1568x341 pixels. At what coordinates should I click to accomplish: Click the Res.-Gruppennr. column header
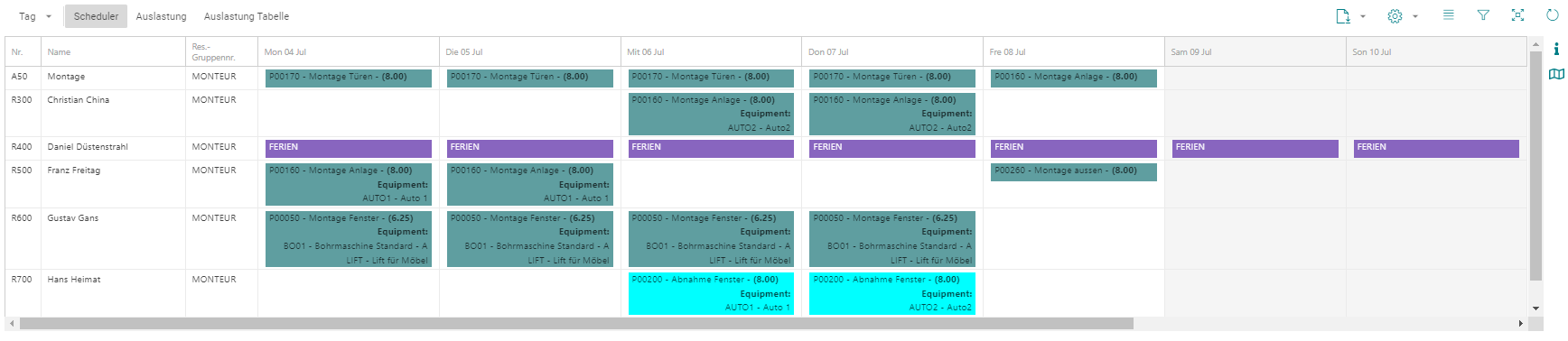point(221,51)
